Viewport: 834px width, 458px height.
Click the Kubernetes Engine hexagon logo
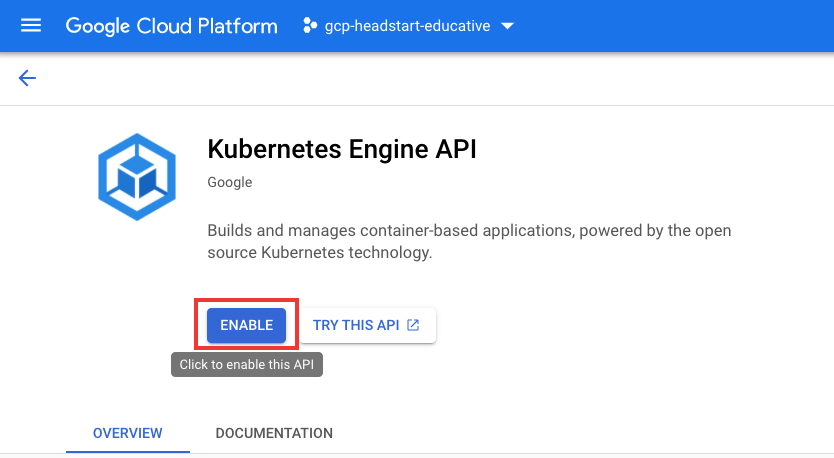tap(137, 177)
